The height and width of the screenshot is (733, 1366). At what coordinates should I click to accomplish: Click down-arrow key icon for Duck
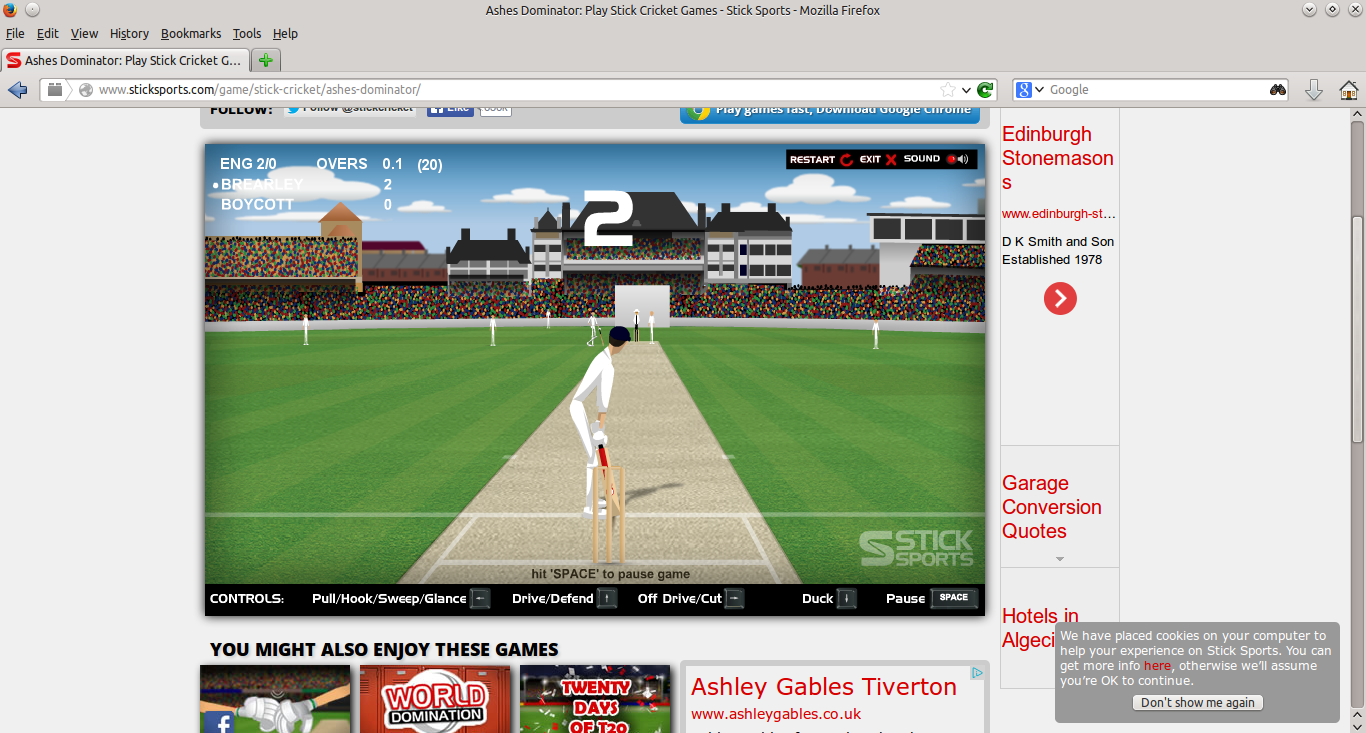[846, 598]
